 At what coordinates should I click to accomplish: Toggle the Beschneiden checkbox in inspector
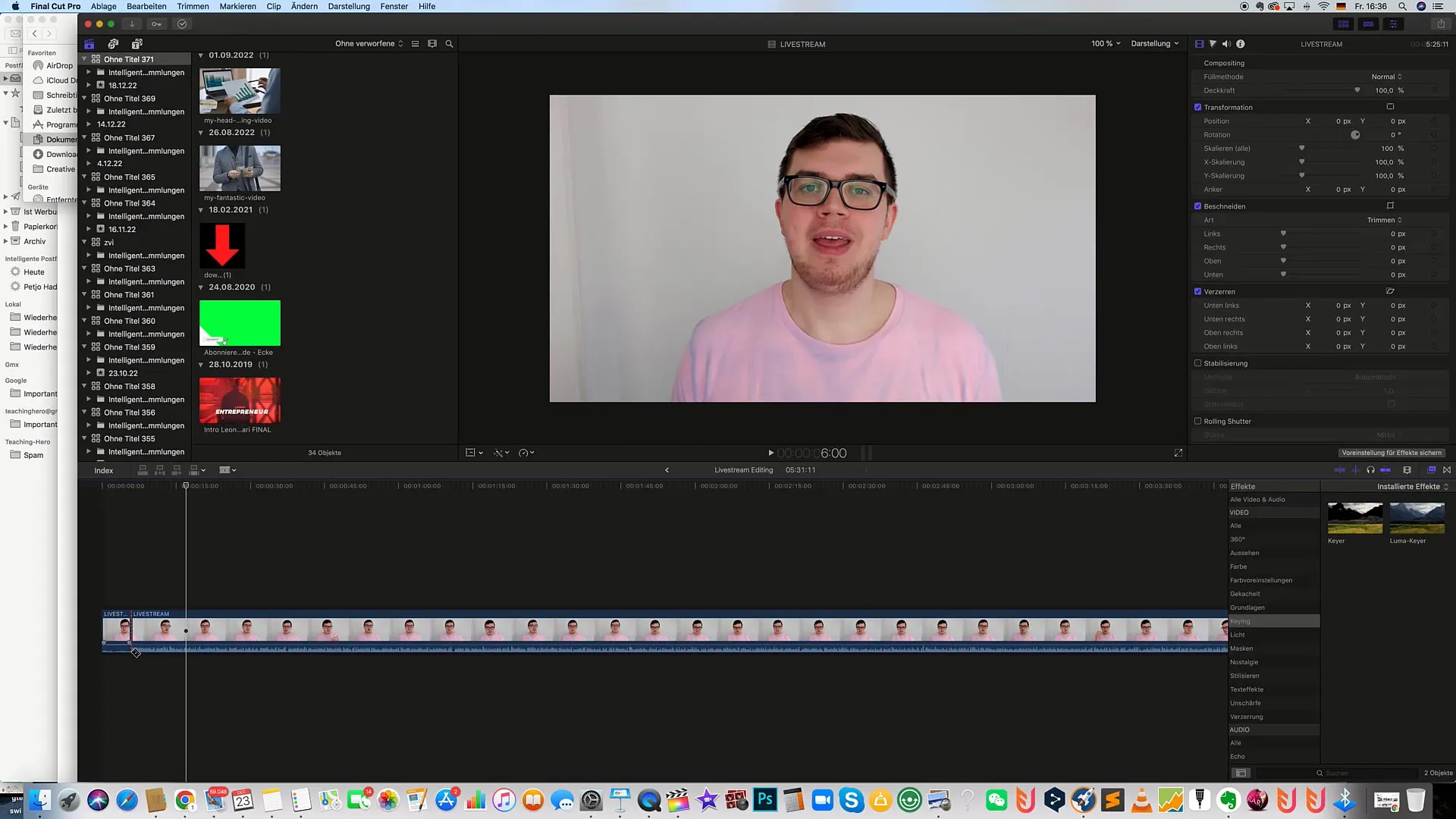click(x=1197, y=206)
